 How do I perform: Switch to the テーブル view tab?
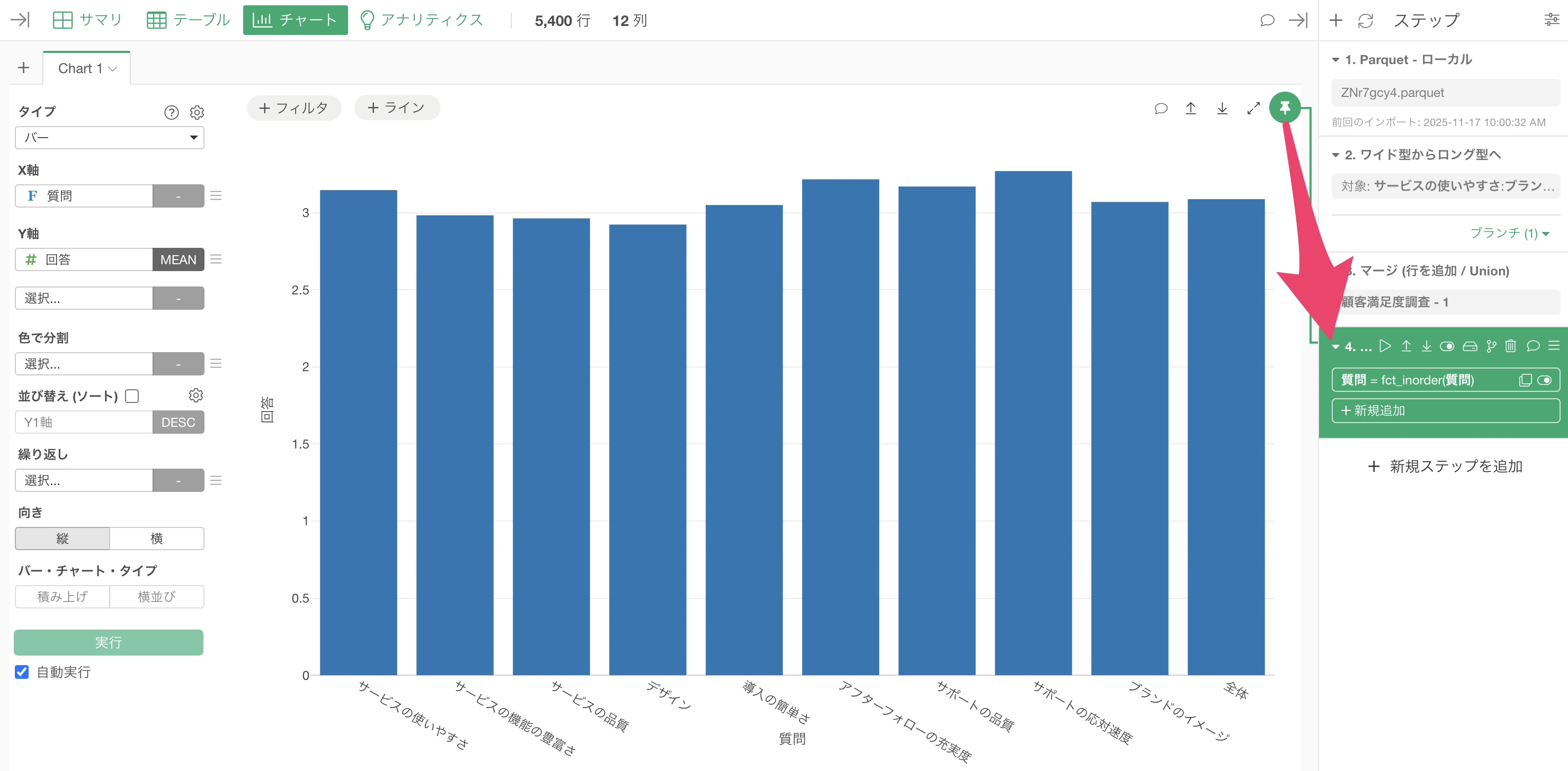click(x=188, y=20)
